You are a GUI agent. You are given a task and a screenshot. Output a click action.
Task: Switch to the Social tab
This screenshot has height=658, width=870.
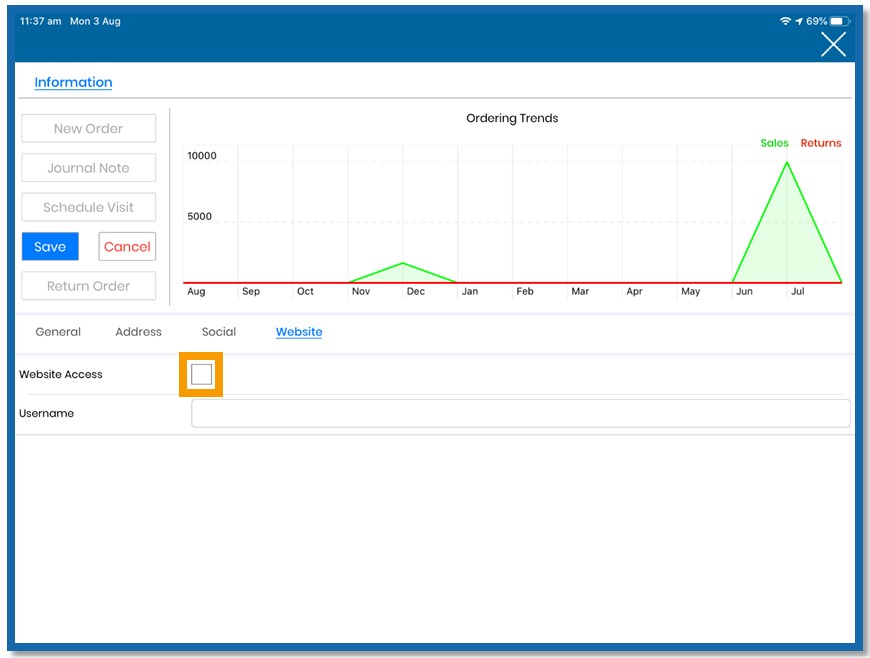[219, 332]
